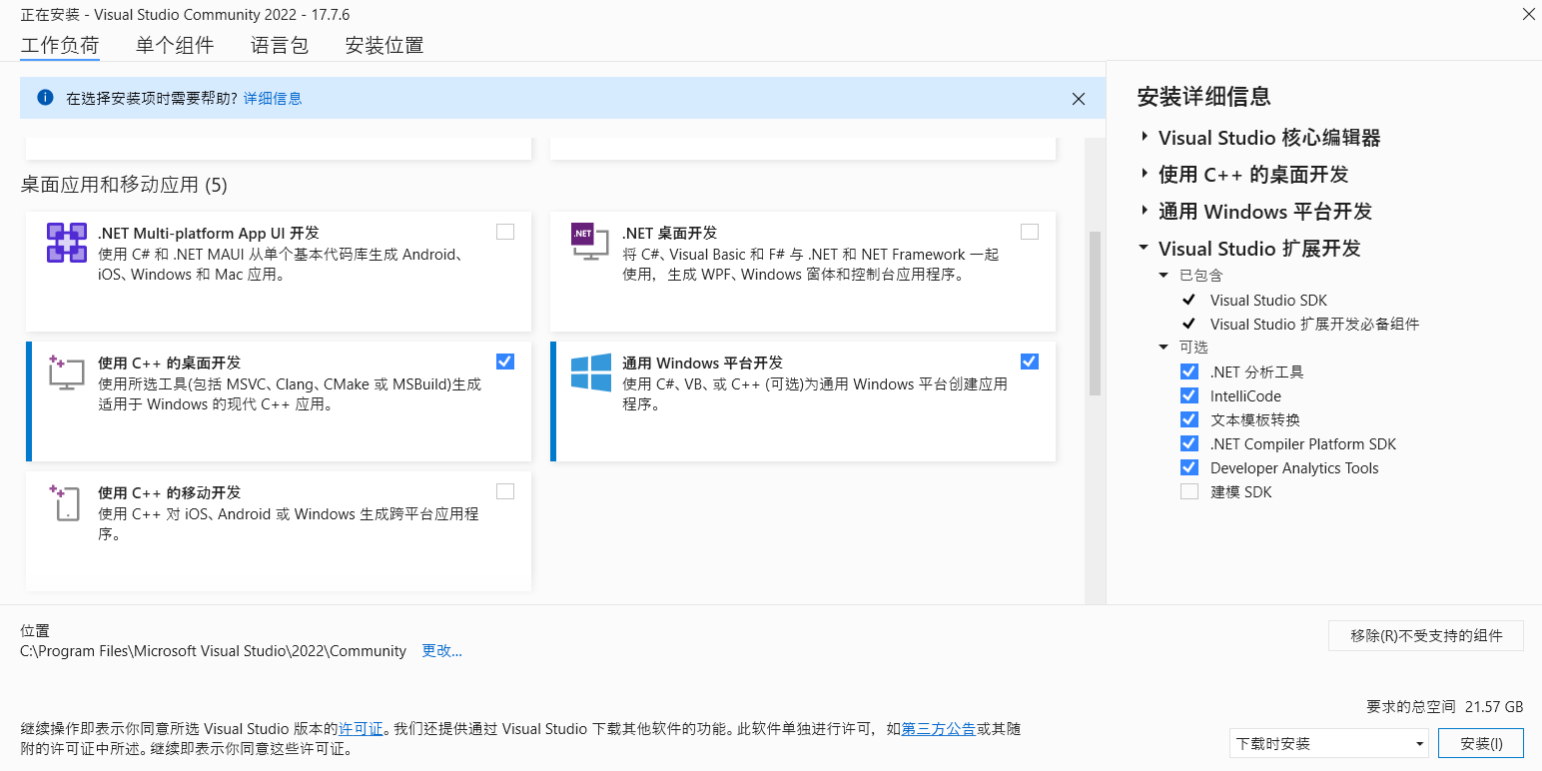Collapse the 可选 section
The width and height of the screenshot is (1542, 771).
click(1164, 347)
